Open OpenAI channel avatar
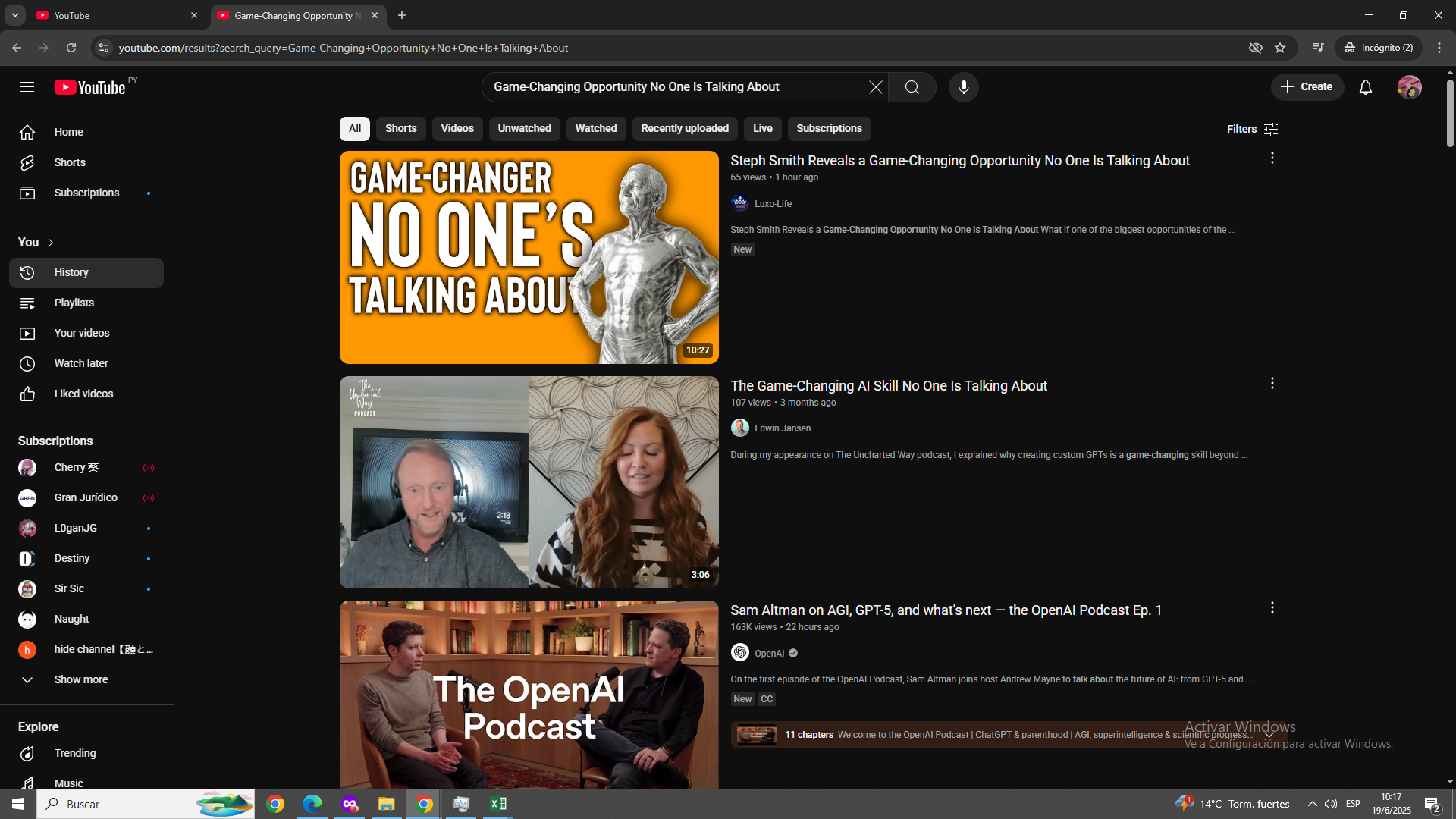 740,652
